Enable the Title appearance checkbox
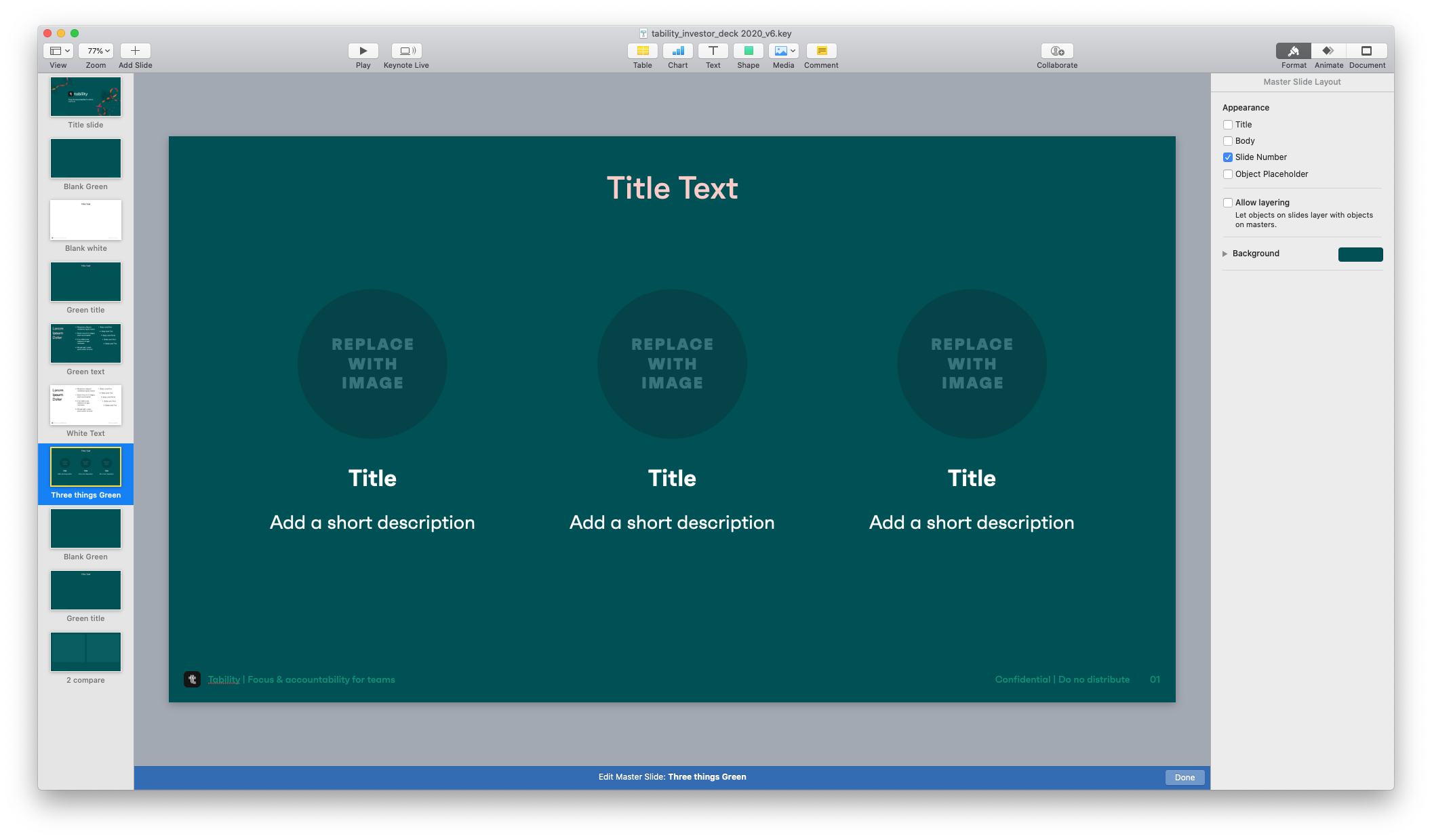 tap(1227, 125)
